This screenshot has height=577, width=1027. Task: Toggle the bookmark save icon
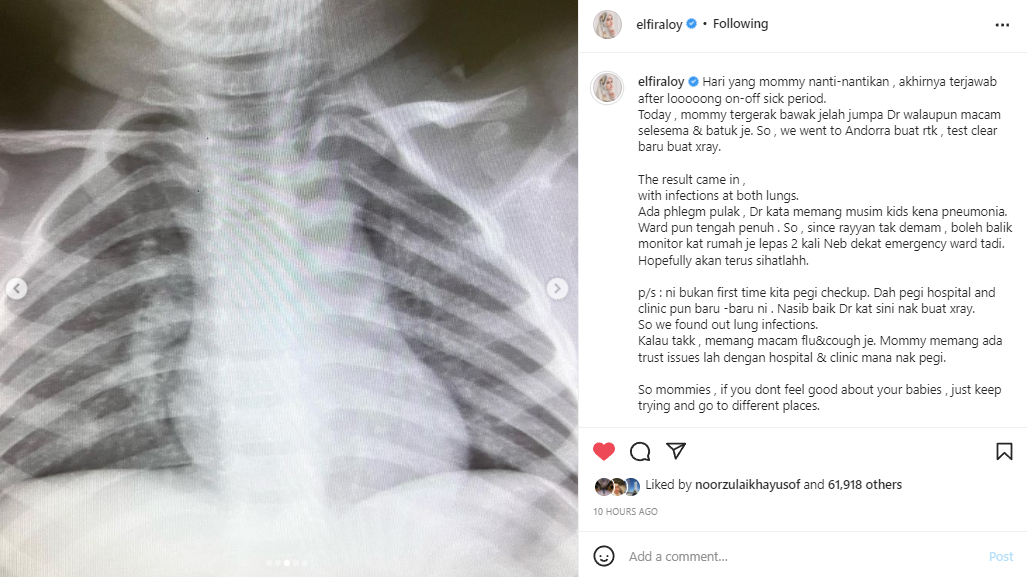1004,451
